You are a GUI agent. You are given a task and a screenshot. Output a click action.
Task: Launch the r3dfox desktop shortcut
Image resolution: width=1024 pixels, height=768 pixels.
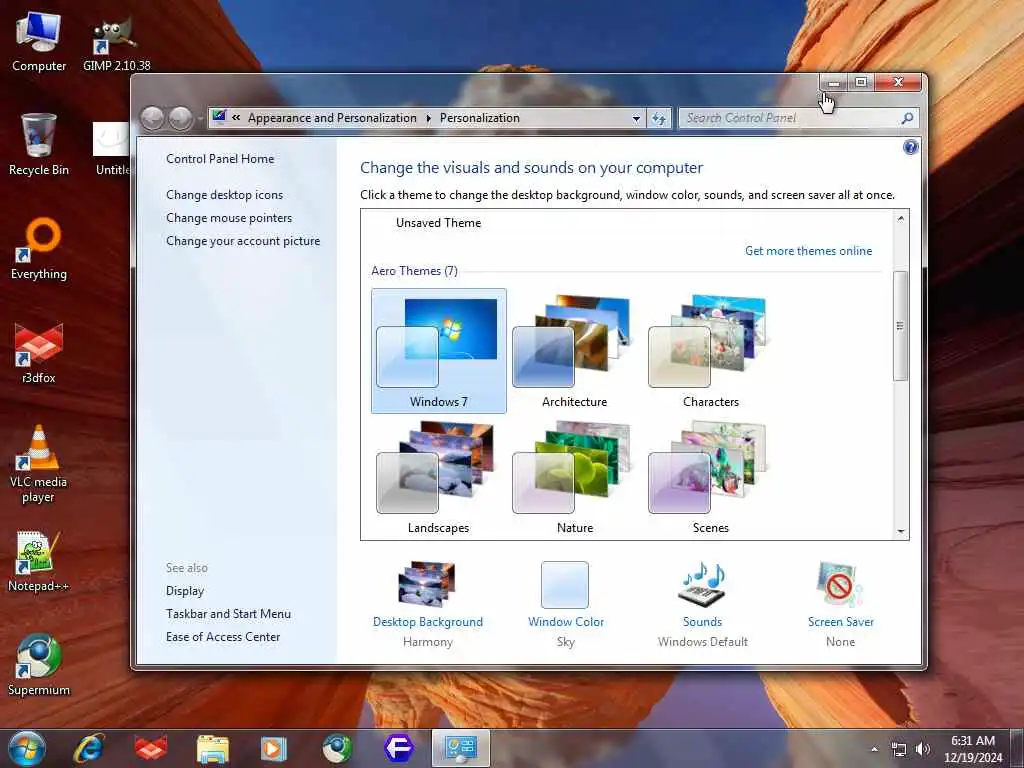coord(39,353)
